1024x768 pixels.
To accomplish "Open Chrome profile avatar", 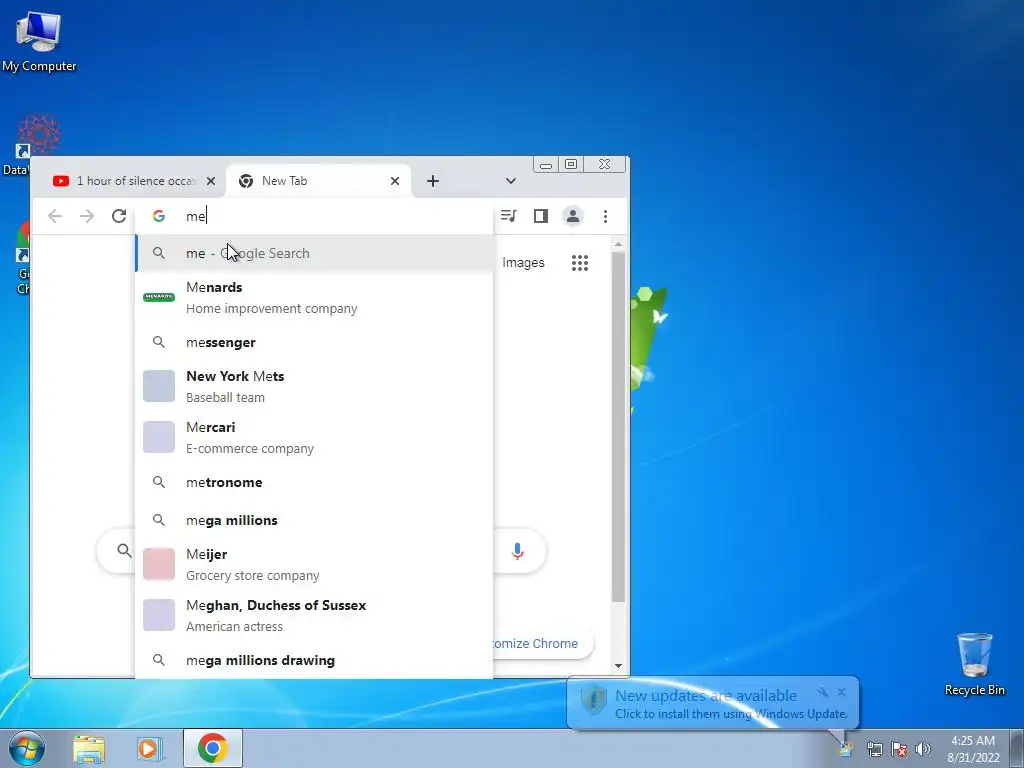I will (573, 216).
